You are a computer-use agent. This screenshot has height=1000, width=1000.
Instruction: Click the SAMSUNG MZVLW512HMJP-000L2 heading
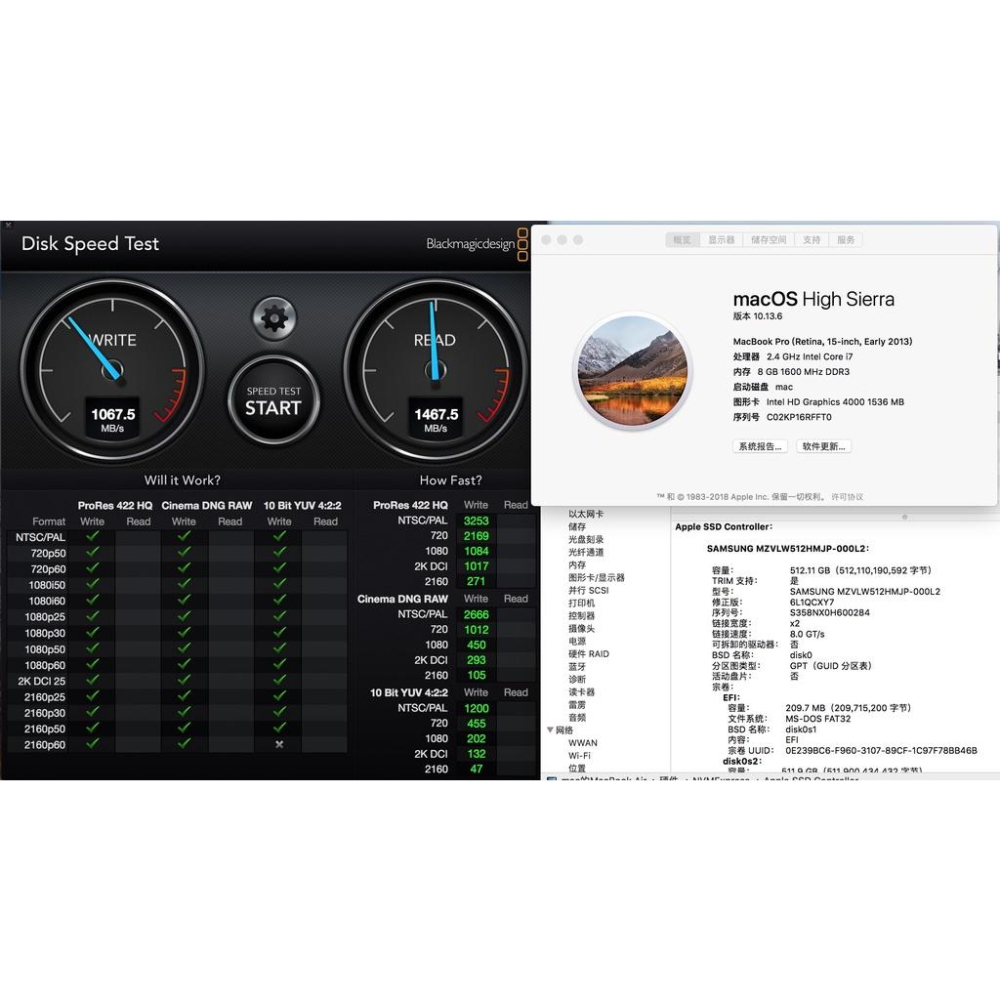coord(788,549)
